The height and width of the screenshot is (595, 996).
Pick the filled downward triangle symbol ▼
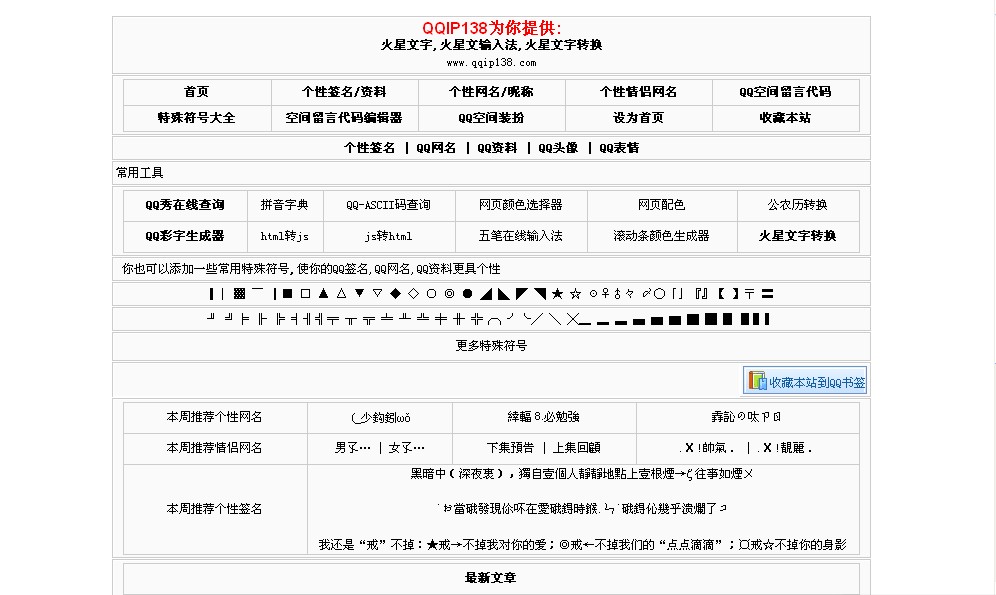(360, 293)
